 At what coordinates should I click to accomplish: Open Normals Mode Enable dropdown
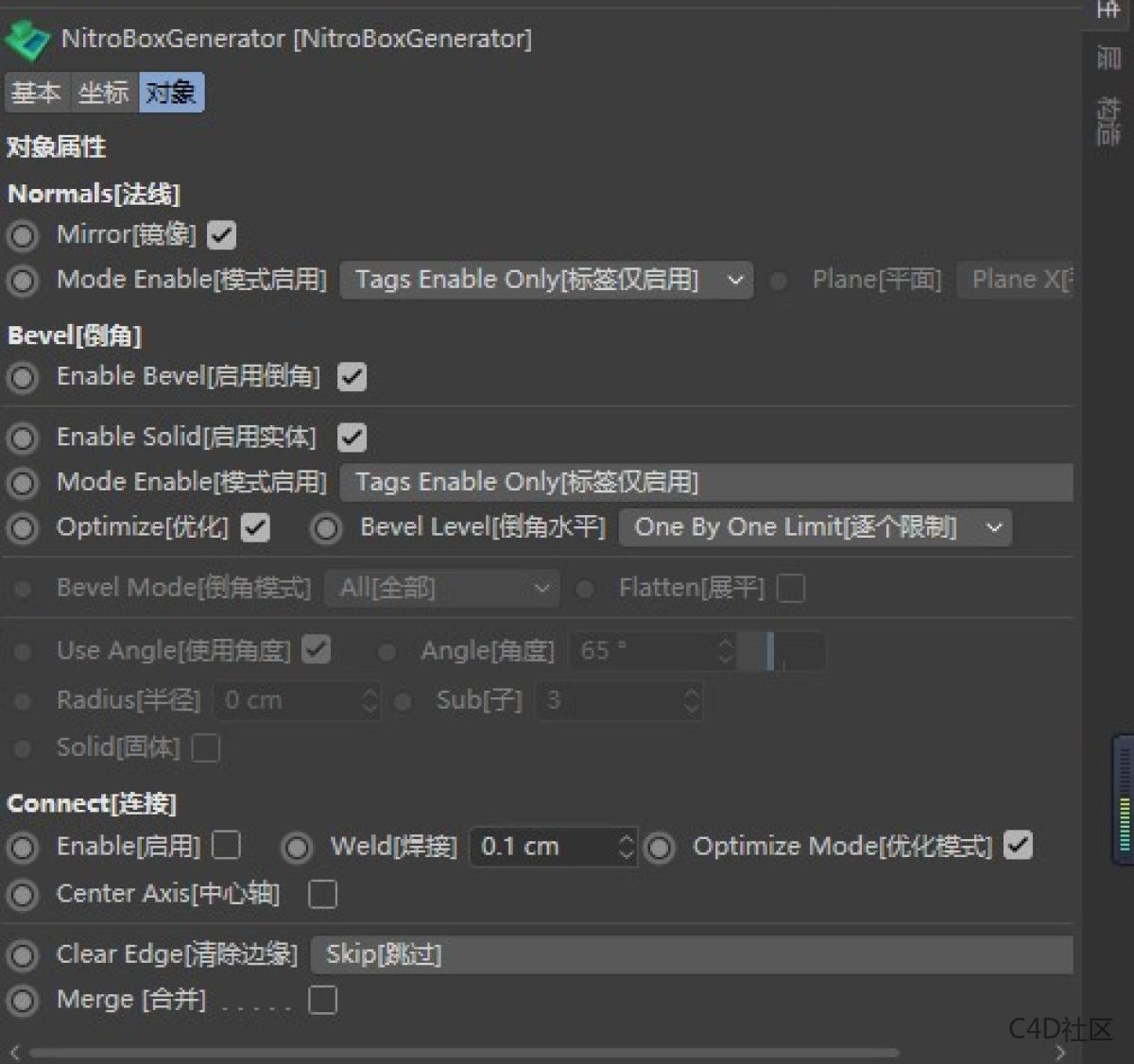(546, 281)
